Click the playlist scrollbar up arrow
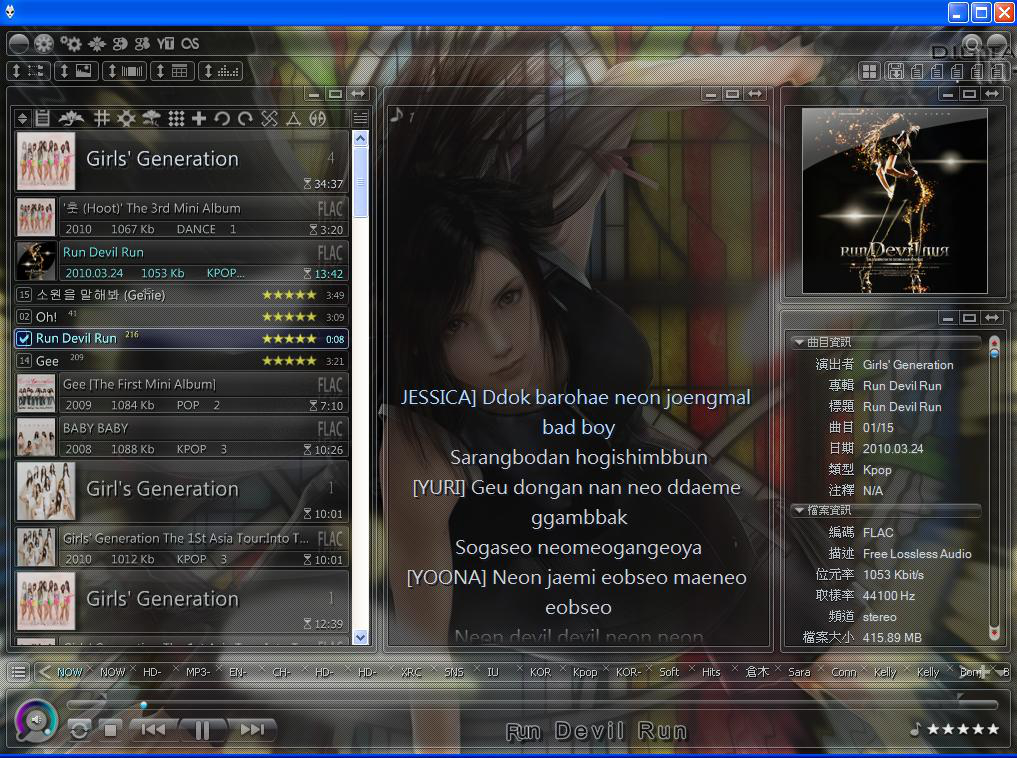Viewport: 1017px width, 758px height. pos(361,138)
